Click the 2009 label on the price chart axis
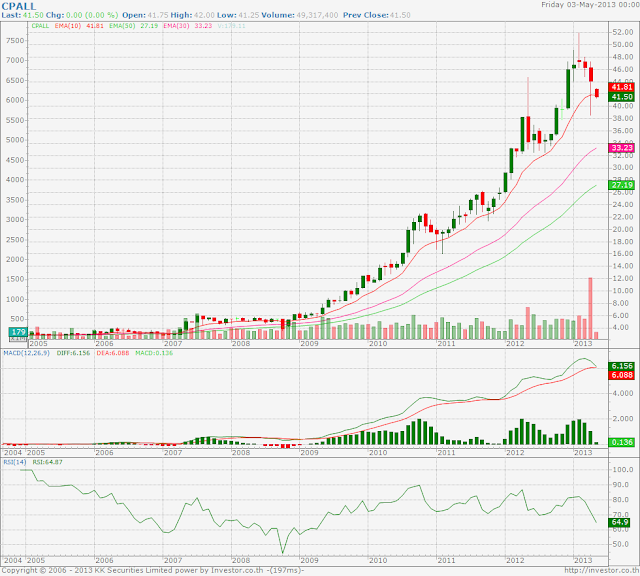This screenshot has height=576, width=640. (309, 344)
